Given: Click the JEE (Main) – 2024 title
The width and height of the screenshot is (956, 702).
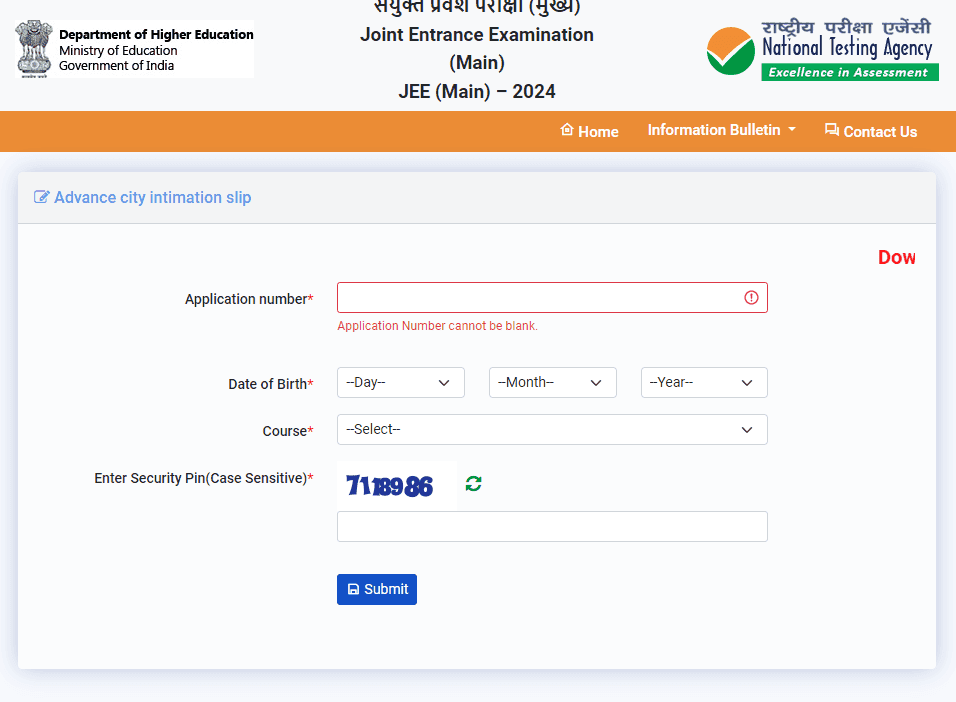Looking at the screenshot, I should pyautogui.click(x=476, y=92).
